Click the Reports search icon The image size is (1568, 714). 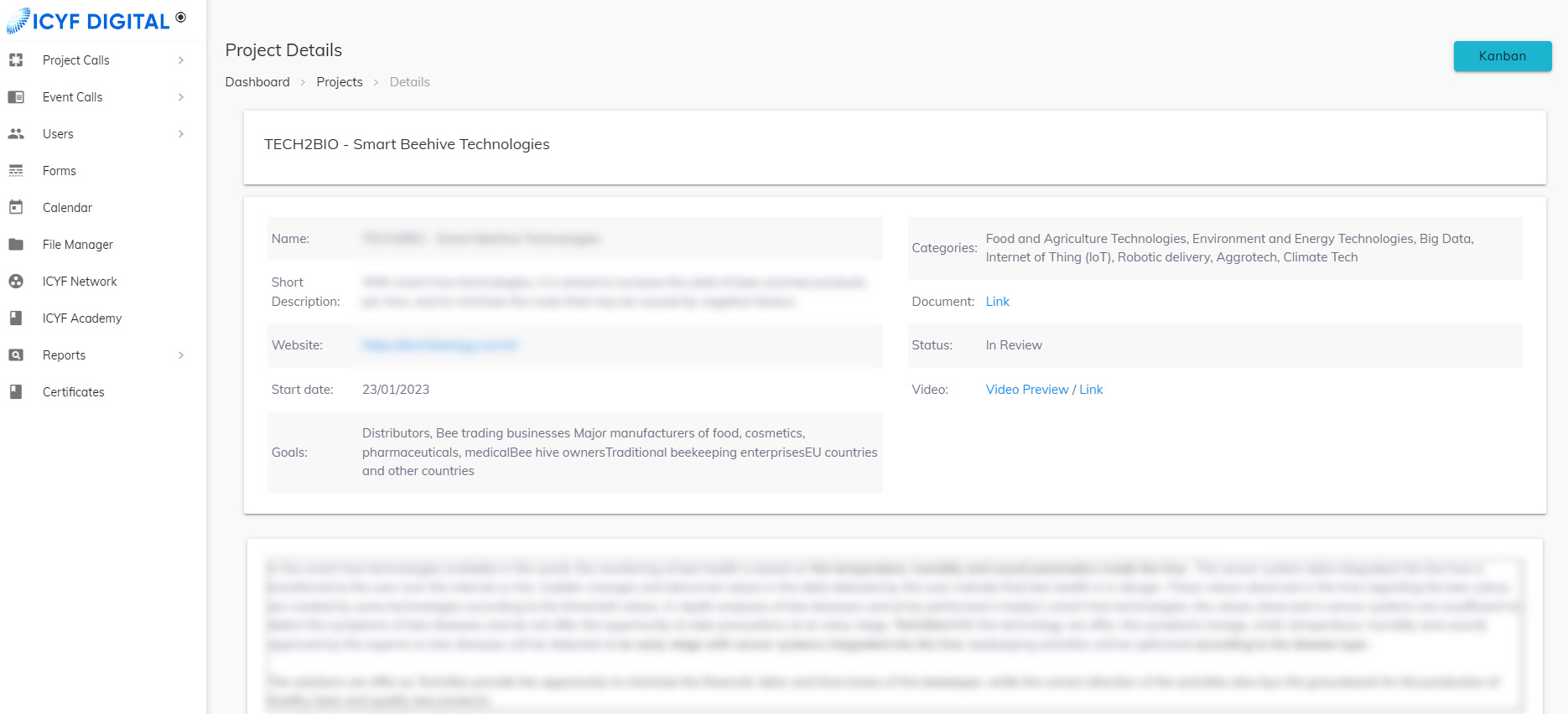(16, 355)
